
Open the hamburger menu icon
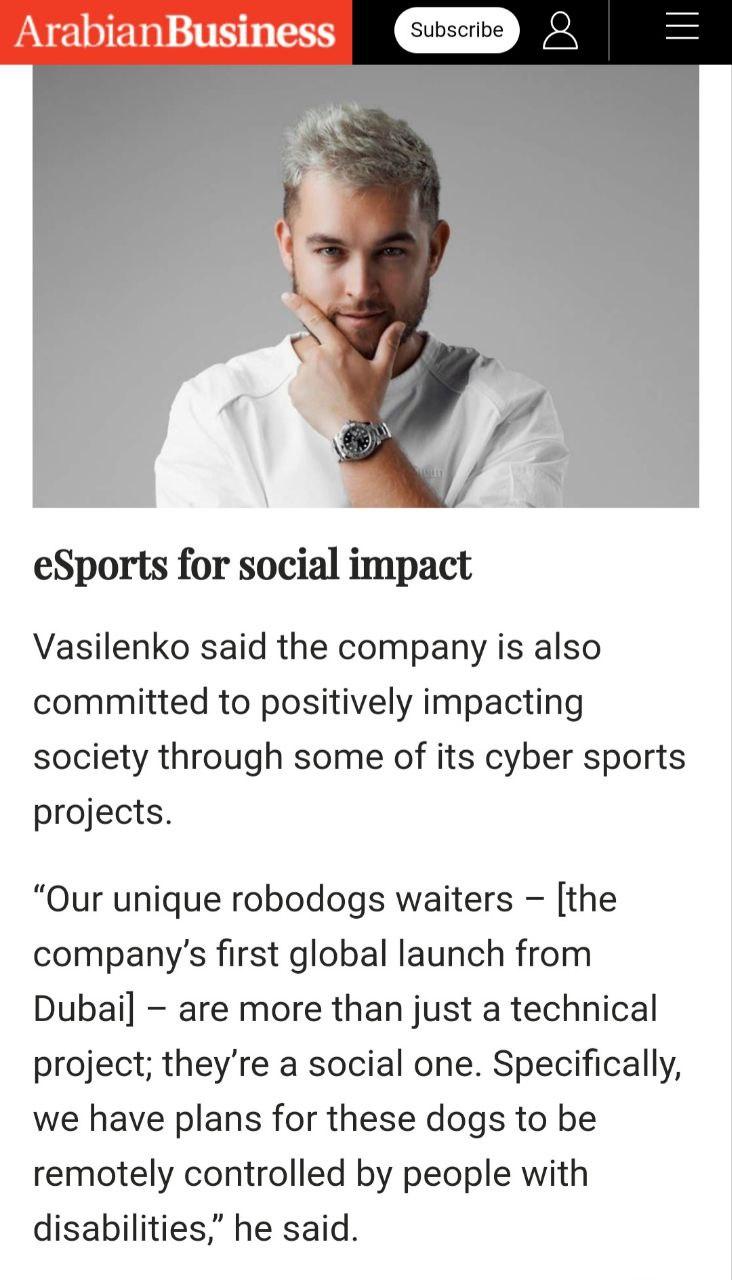coord(681,28)
